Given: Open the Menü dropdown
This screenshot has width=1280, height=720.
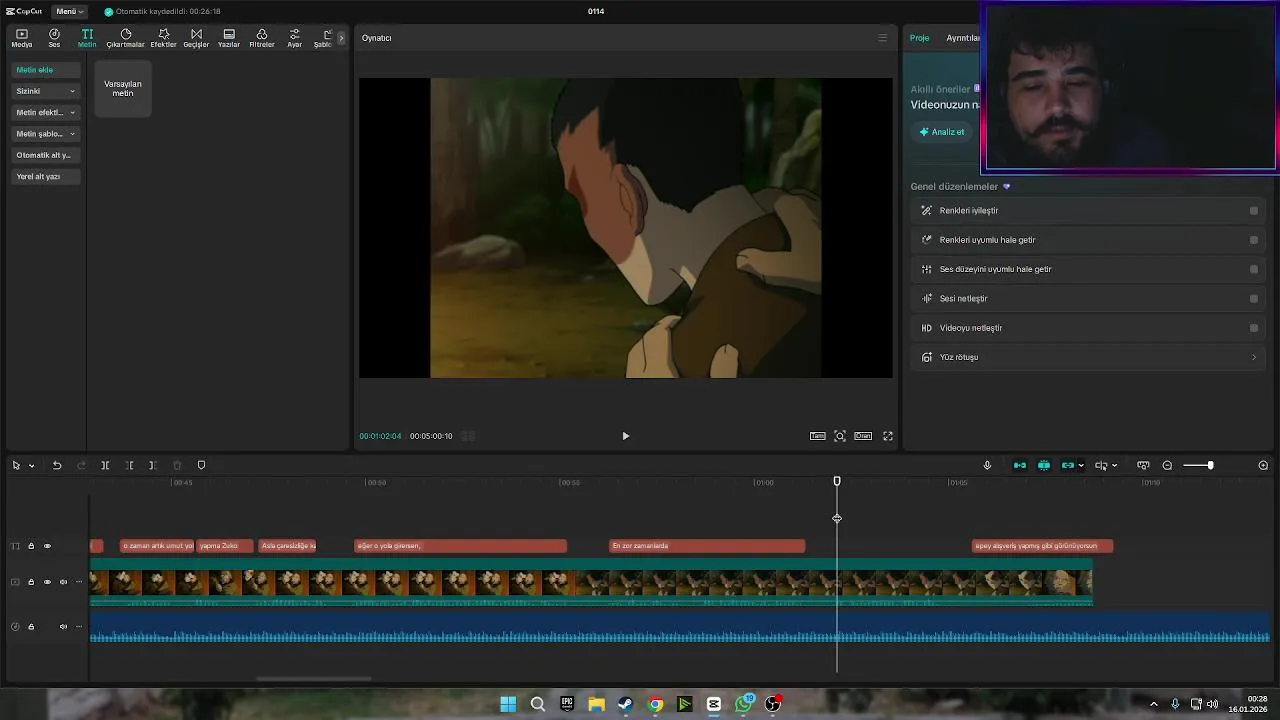Looking at the screenshot, I should click(70, 11).
